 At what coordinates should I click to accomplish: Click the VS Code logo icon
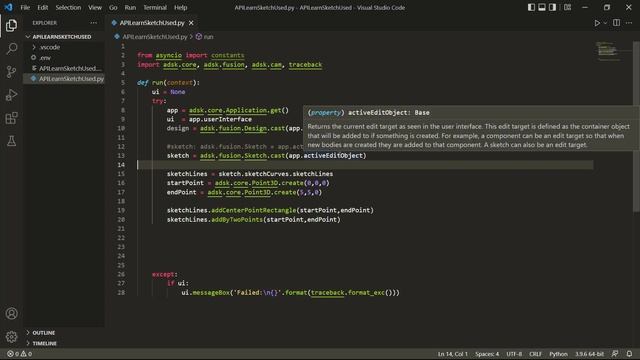tap(8, 7)
